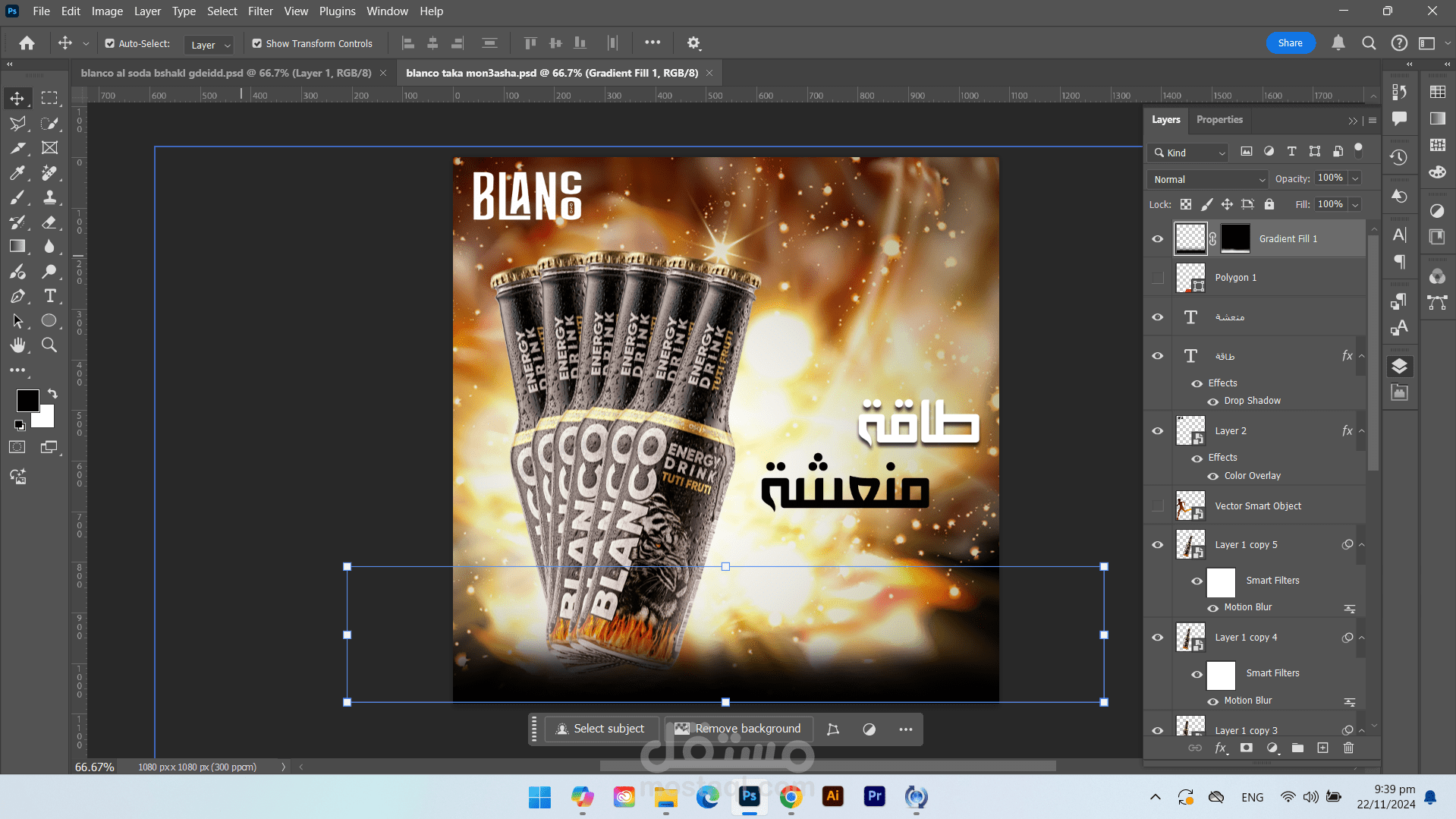The height and width of the screenshot is (819, 1456).
Task: Open the options bar settings gear
Action: (x=693, y=43)
